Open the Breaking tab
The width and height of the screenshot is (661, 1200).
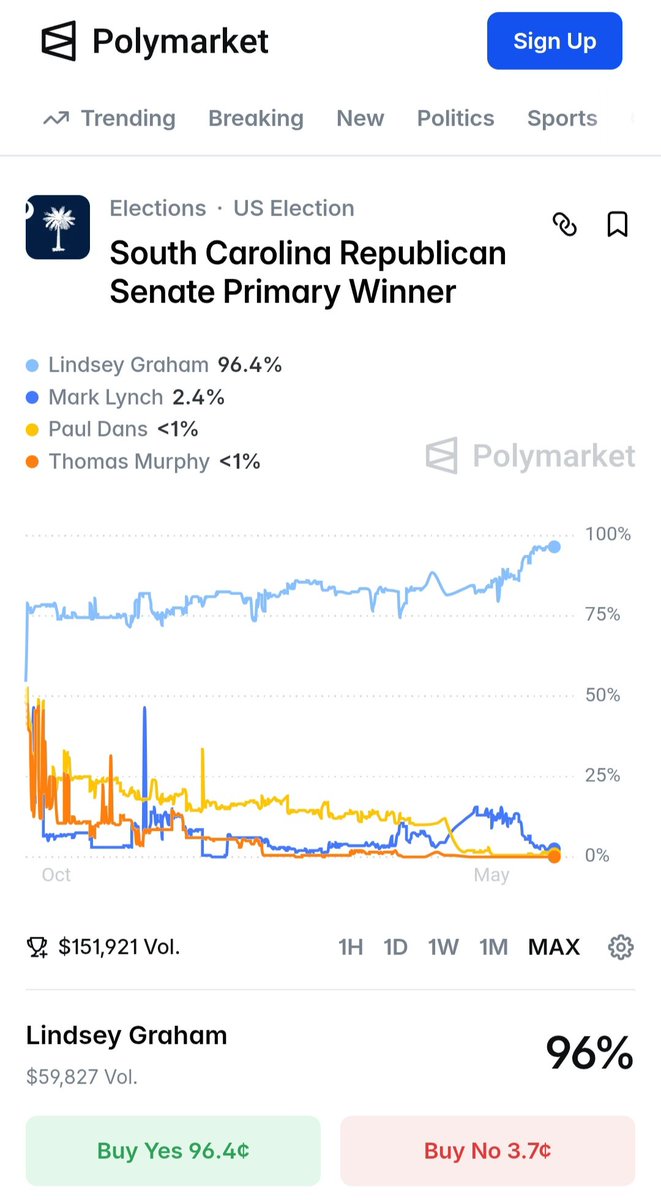[256, 118]
